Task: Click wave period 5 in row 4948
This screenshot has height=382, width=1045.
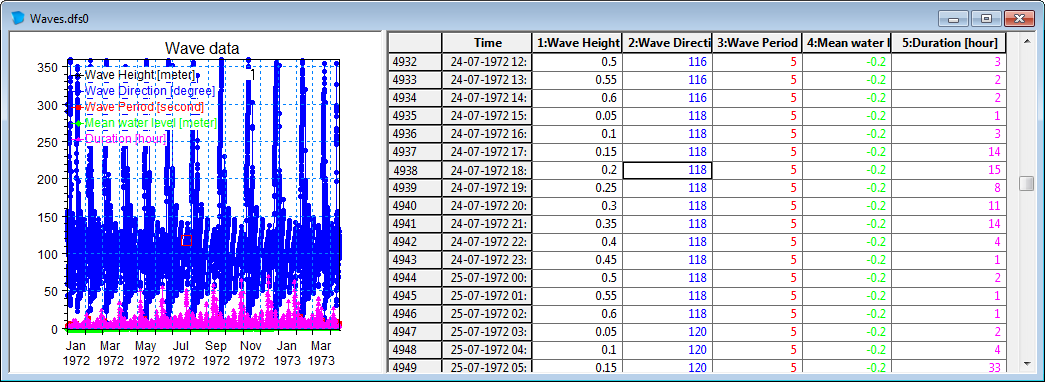Action: [x=757, y=349]
